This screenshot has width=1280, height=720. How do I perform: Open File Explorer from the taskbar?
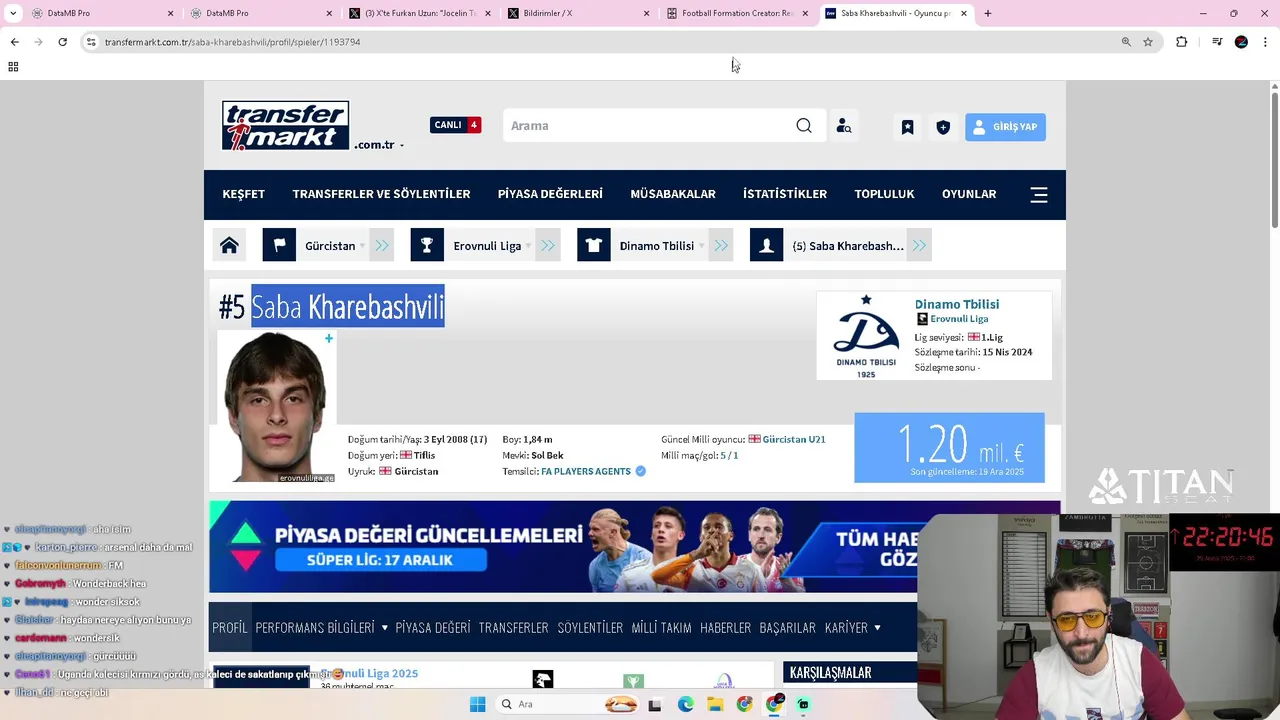(x=715, y=704)
